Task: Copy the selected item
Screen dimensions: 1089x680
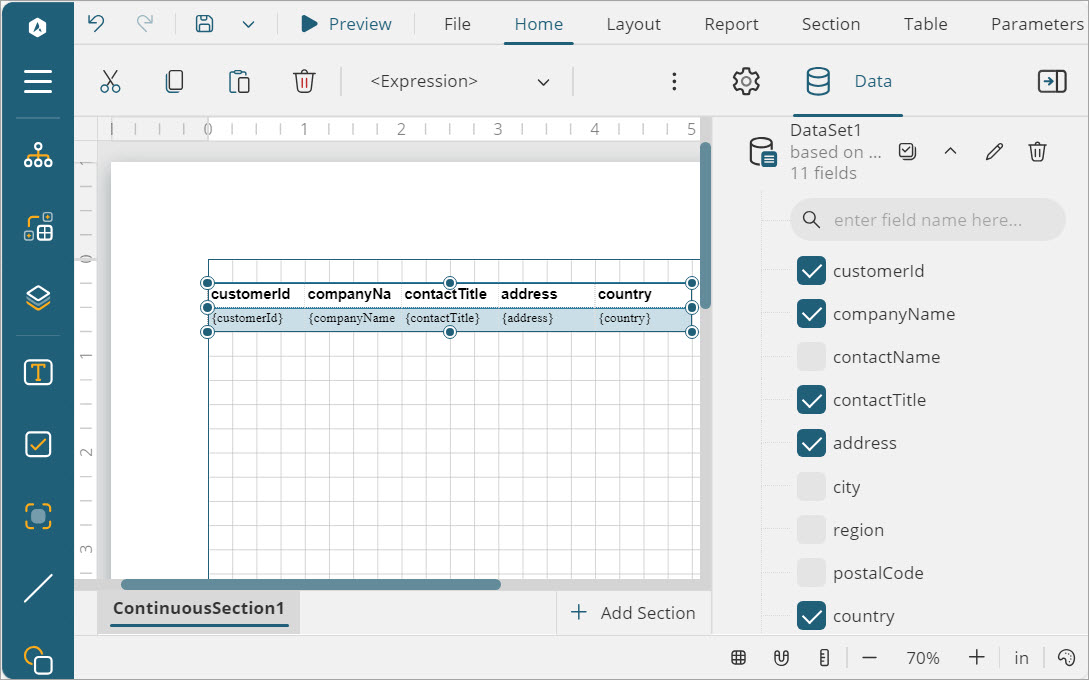Action: pos(174,81)
